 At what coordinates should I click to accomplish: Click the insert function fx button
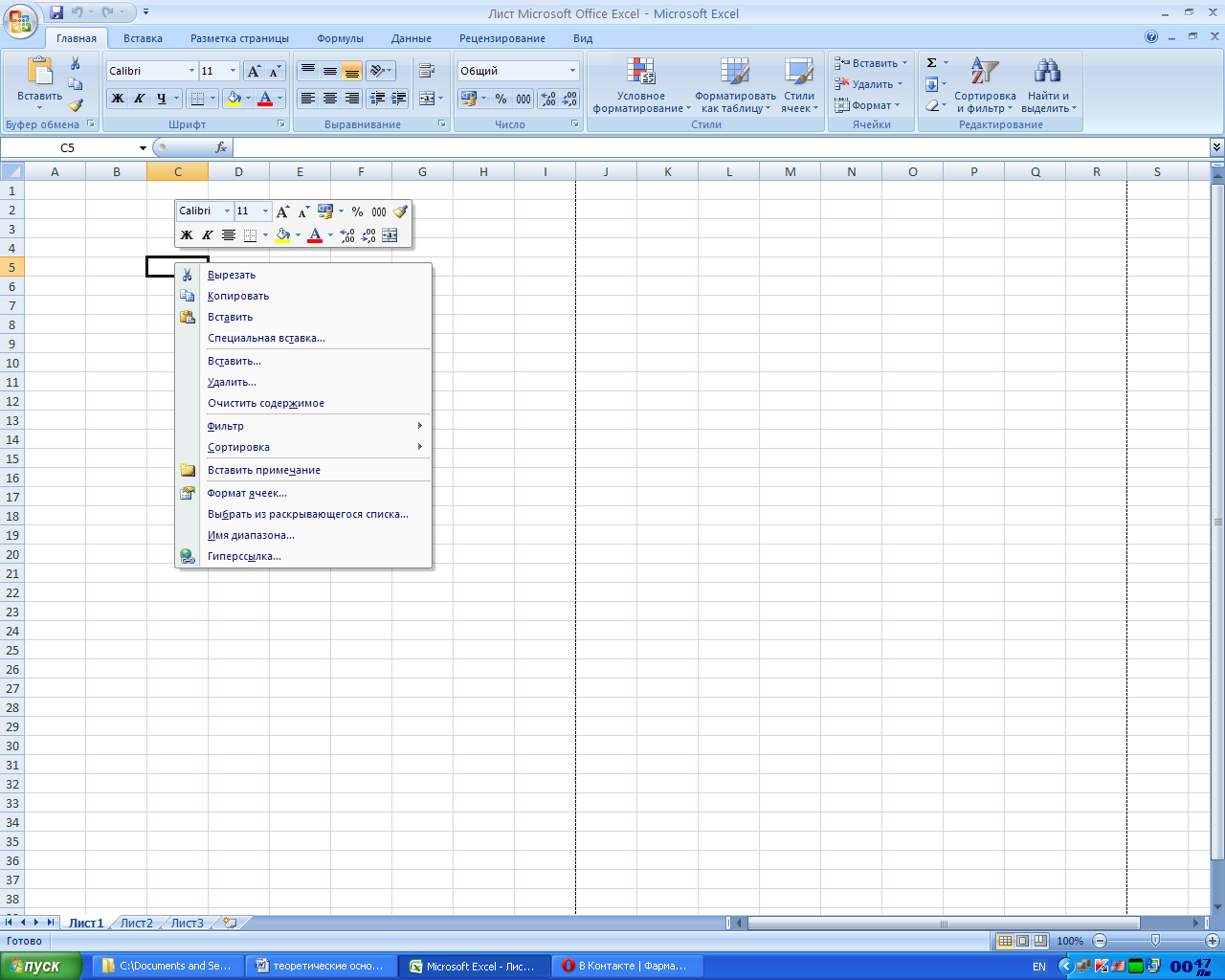pos(221,147)
